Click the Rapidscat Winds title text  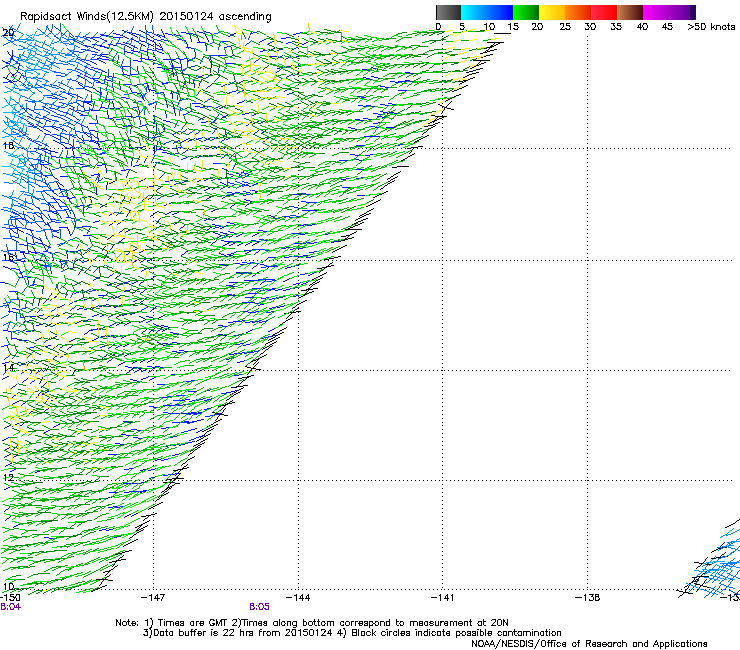point(145,17)
